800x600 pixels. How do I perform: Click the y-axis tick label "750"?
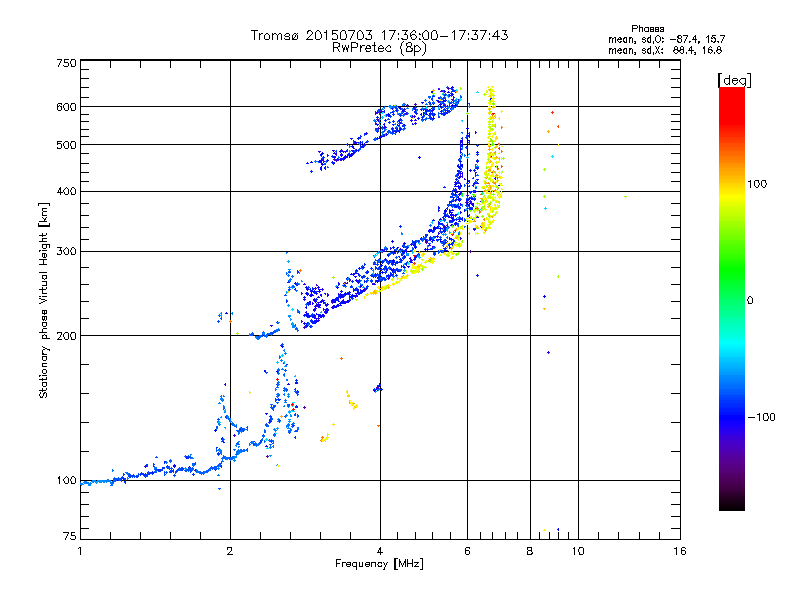66,63
